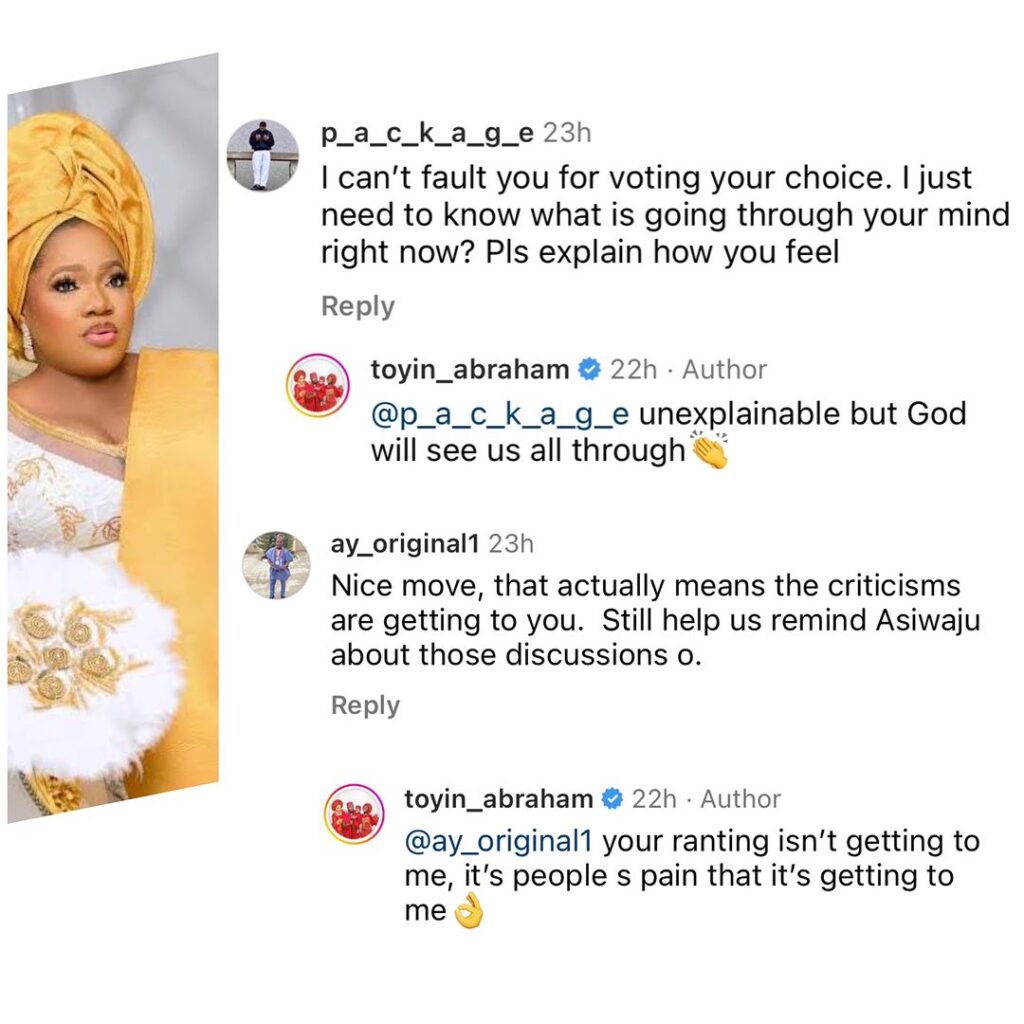Screen dimensions: 1024x1024
Task: Tap the OK hand emoji
Action: [x=468, y=914]
